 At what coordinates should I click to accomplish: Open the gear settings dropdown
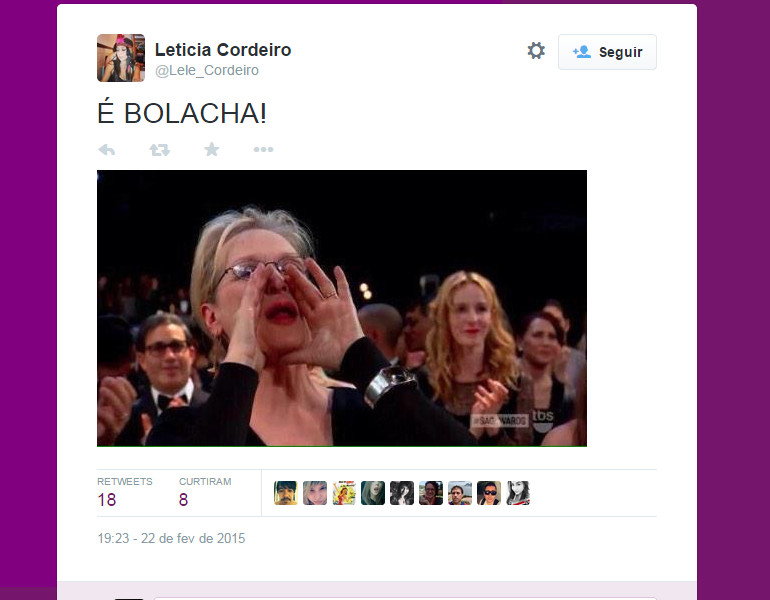[536, 51]
